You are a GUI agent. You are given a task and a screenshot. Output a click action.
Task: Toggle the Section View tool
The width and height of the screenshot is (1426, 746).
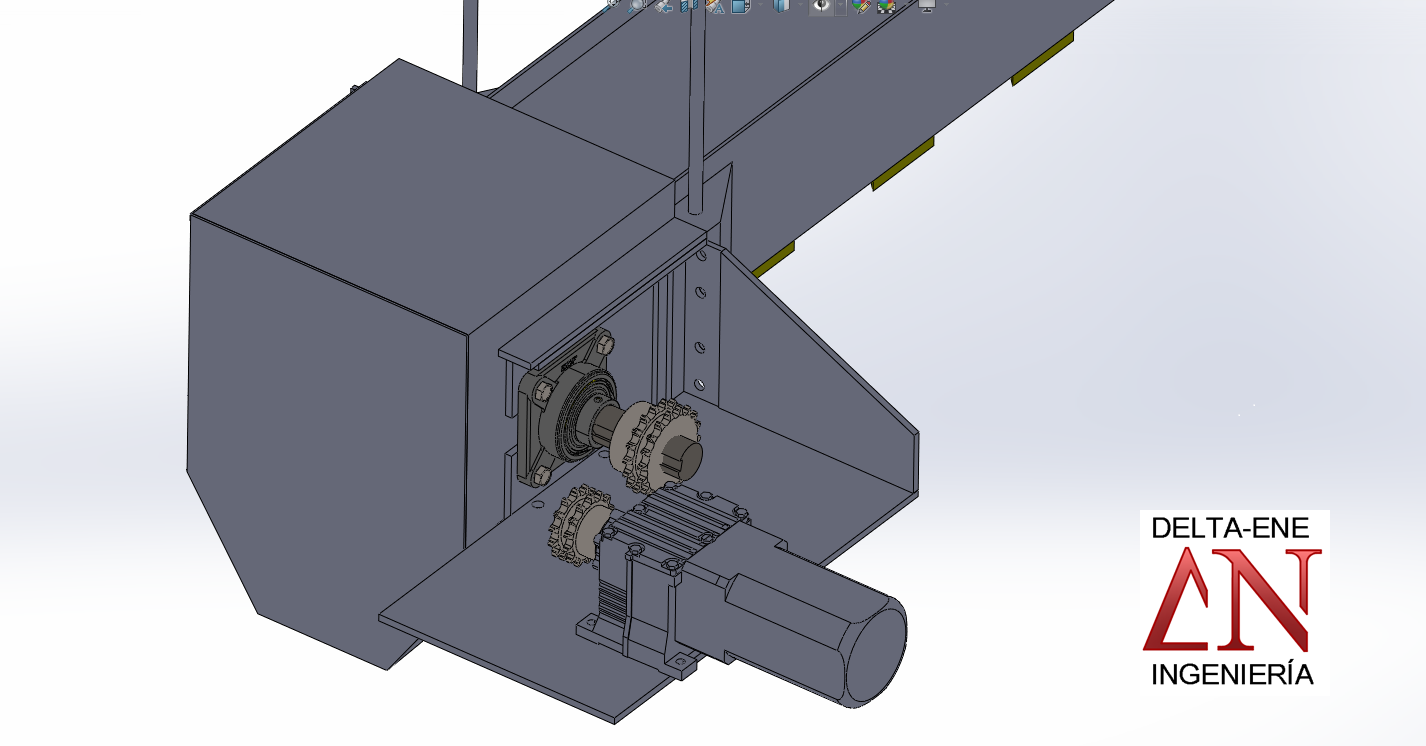(688, 5)
